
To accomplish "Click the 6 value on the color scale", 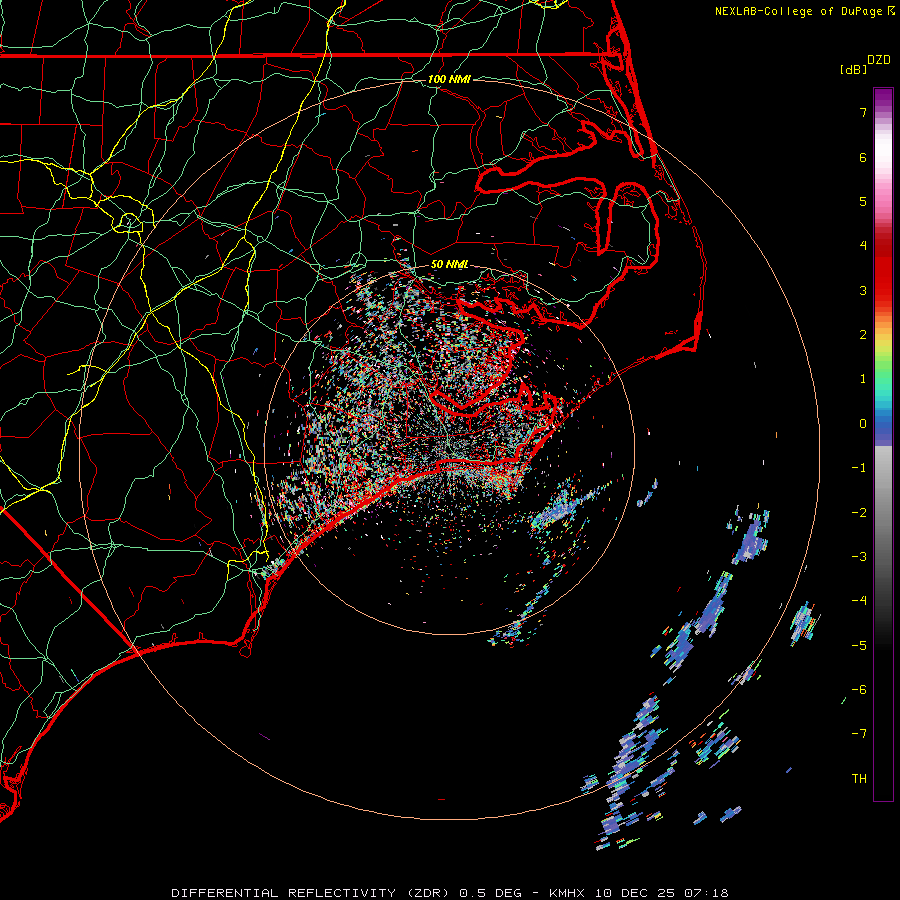I will (x=863, y=157).
